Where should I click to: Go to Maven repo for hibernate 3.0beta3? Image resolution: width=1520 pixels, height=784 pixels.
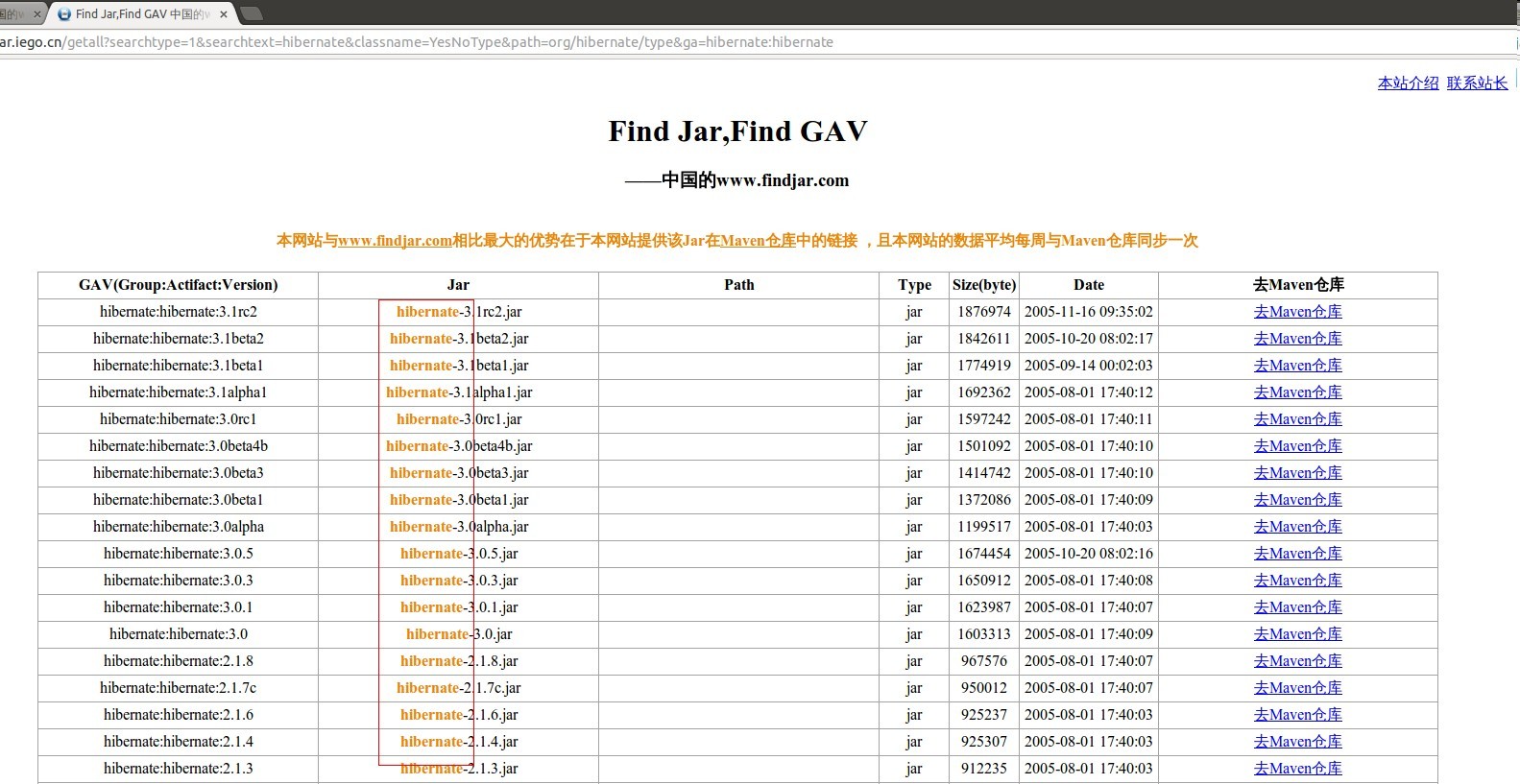click(1298, 473)
